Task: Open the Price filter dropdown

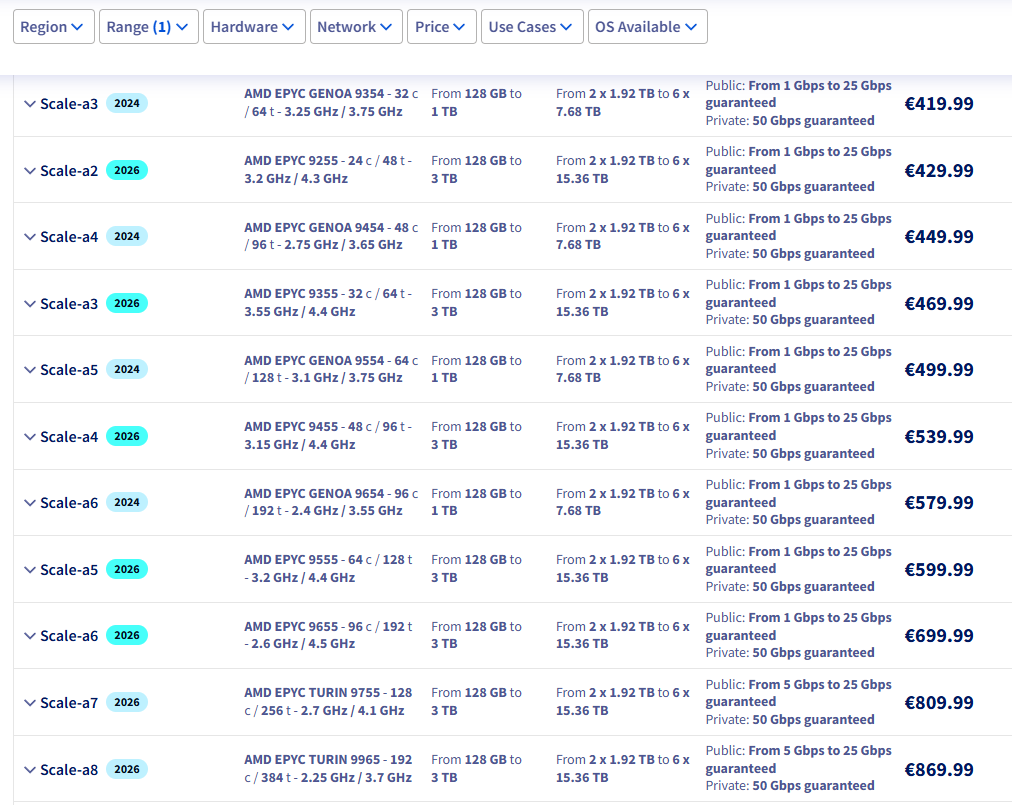Action: 441,27
